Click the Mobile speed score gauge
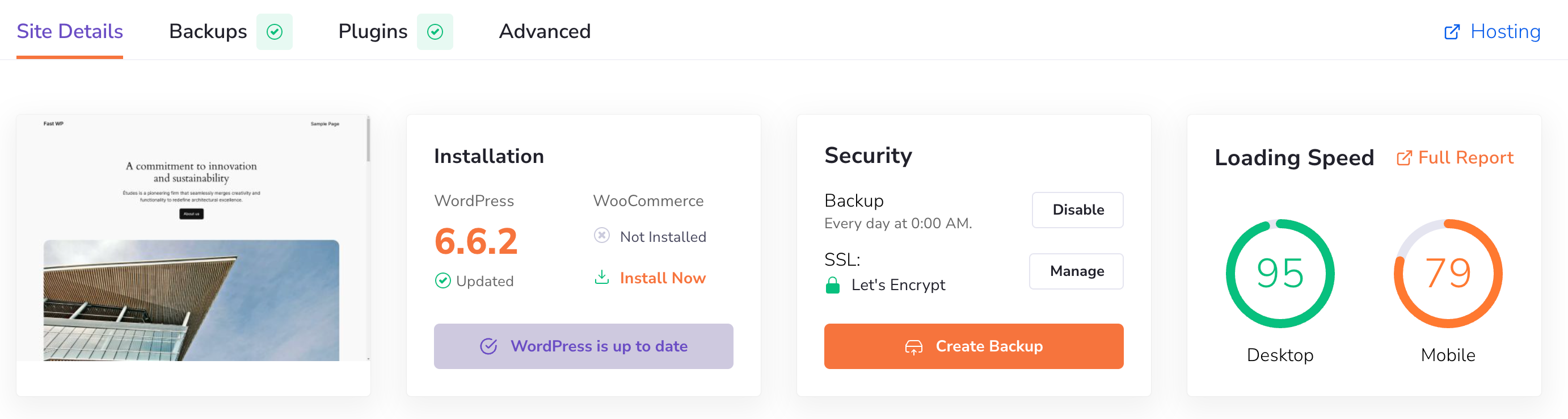 click(1448, 274)
